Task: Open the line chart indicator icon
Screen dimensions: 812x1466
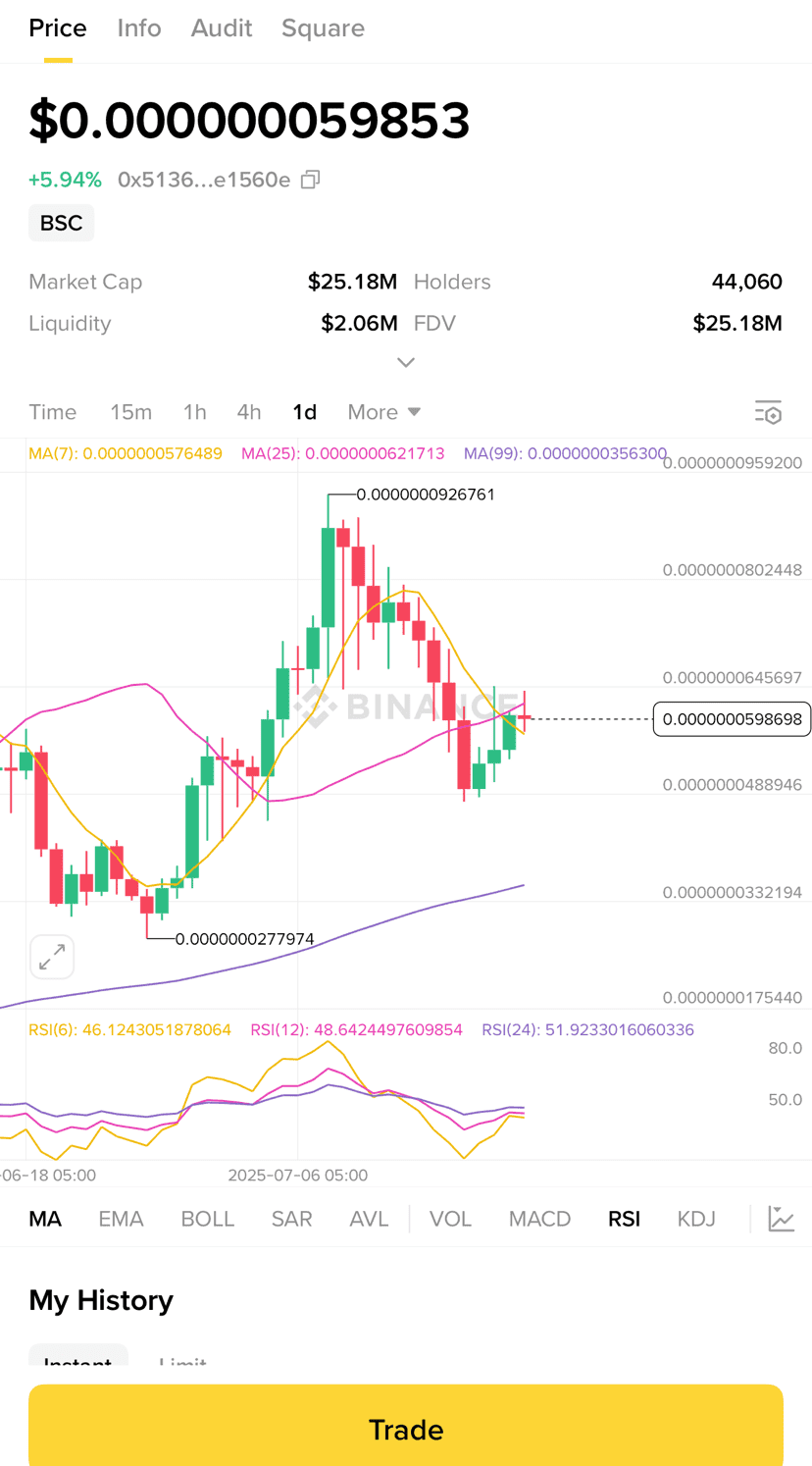Action: pos(782,1219)
